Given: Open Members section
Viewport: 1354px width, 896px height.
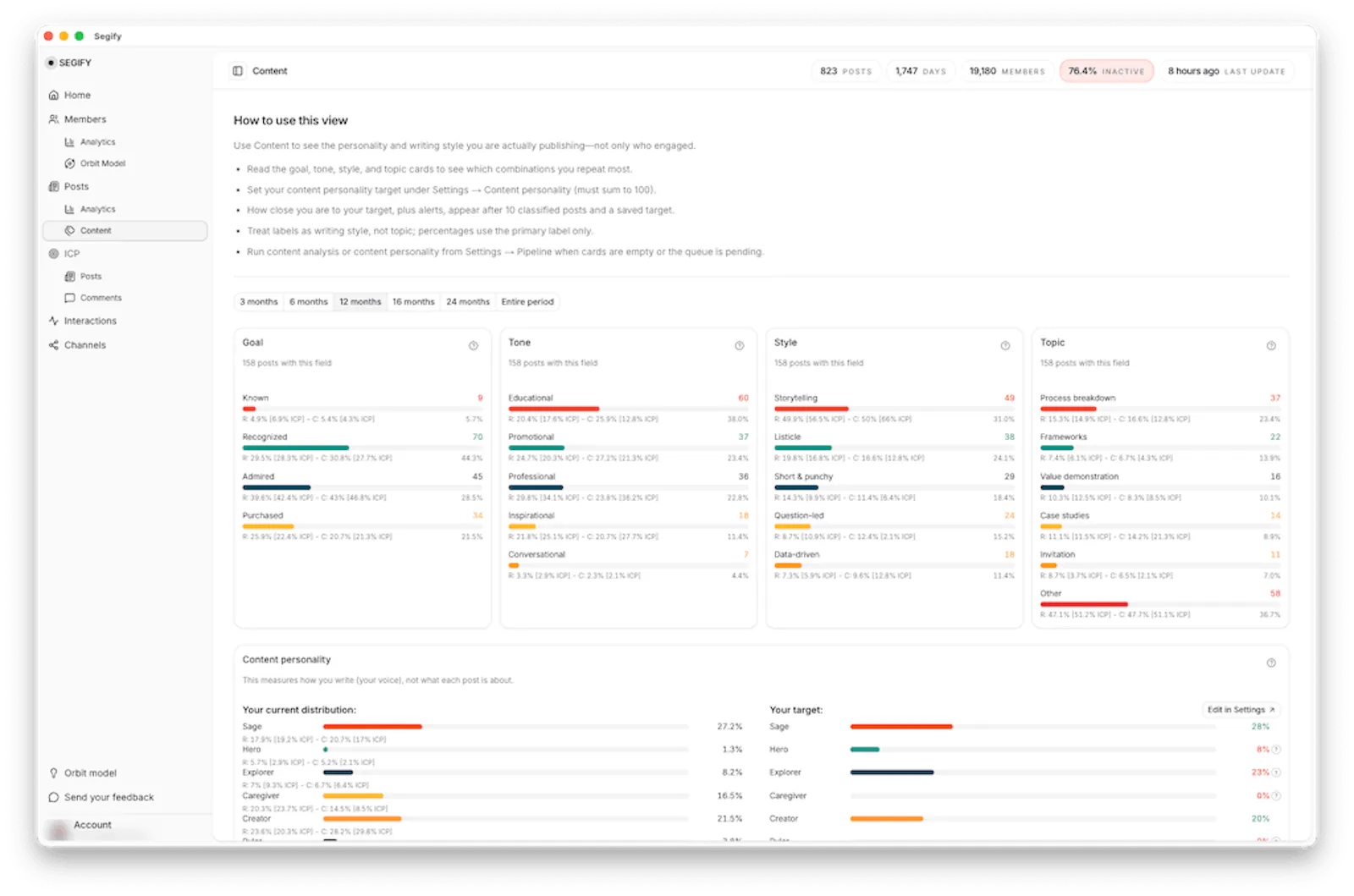Looking at the screenshot, I should 85,119.
